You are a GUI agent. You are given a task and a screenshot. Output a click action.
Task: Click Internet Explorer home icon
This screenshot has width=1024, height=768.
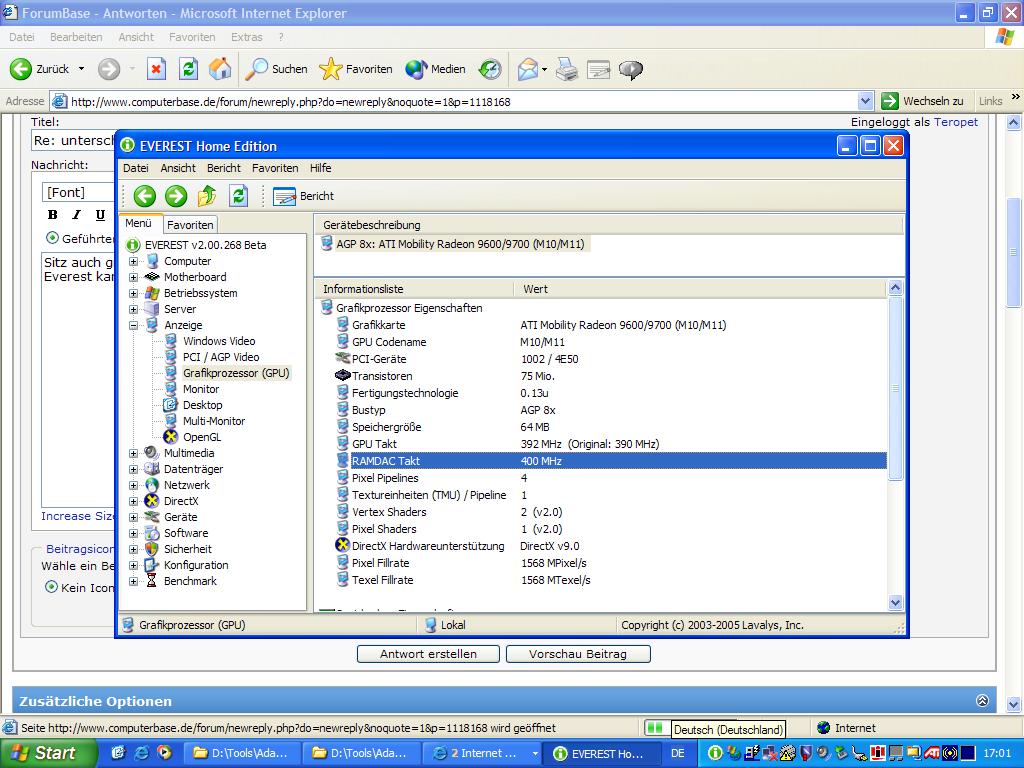coord(220,69)
